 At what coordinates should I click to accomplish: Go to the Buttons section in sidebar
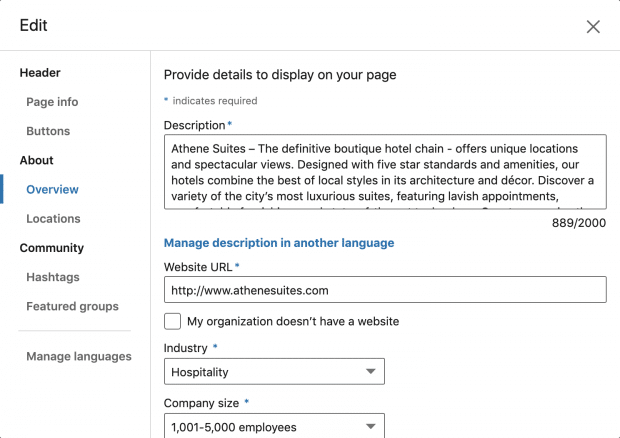pos(48,131)
